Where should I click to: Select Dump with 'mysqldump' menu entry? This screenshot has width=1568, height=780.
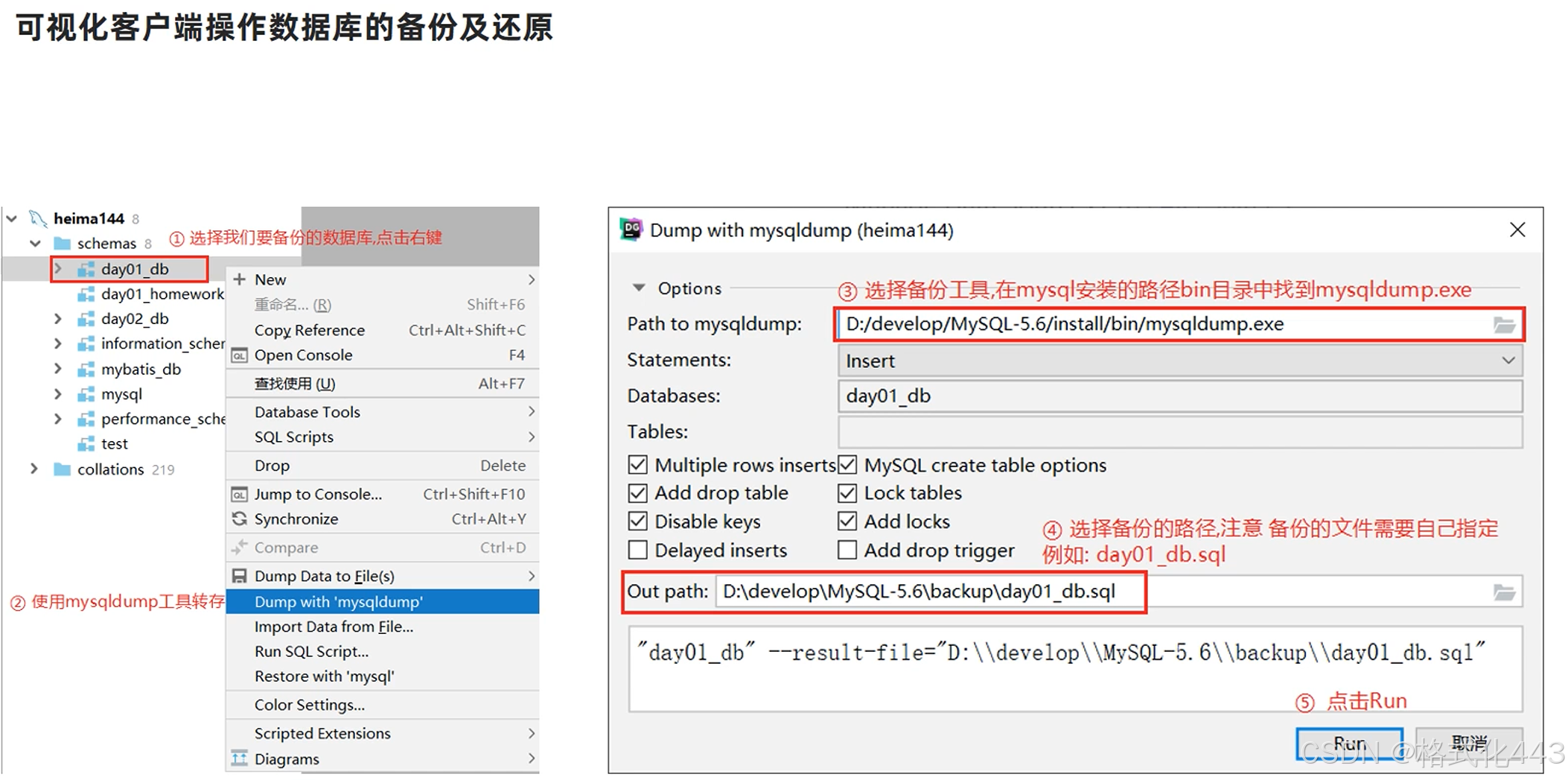click(339, 601)
